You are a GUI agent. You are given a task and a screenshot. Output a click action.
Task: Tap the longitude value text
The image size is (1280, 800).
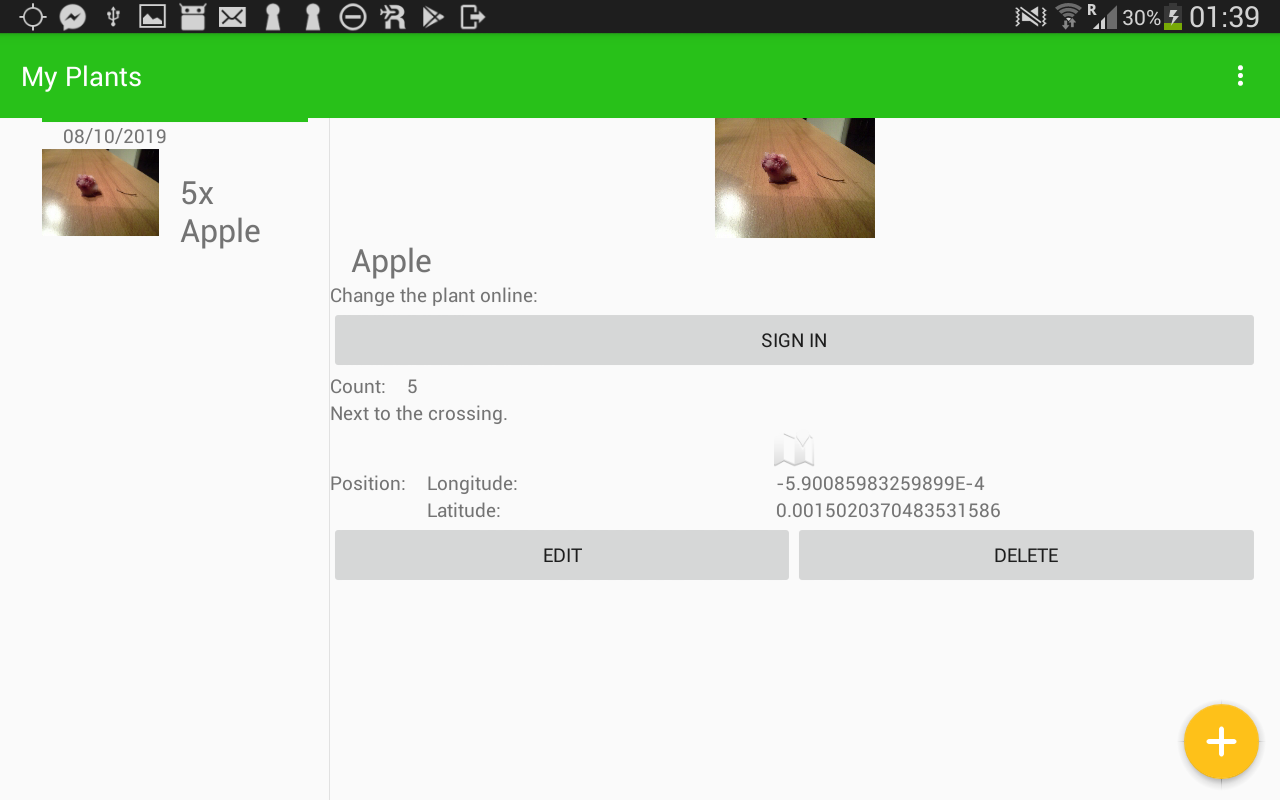pos(880,484)
